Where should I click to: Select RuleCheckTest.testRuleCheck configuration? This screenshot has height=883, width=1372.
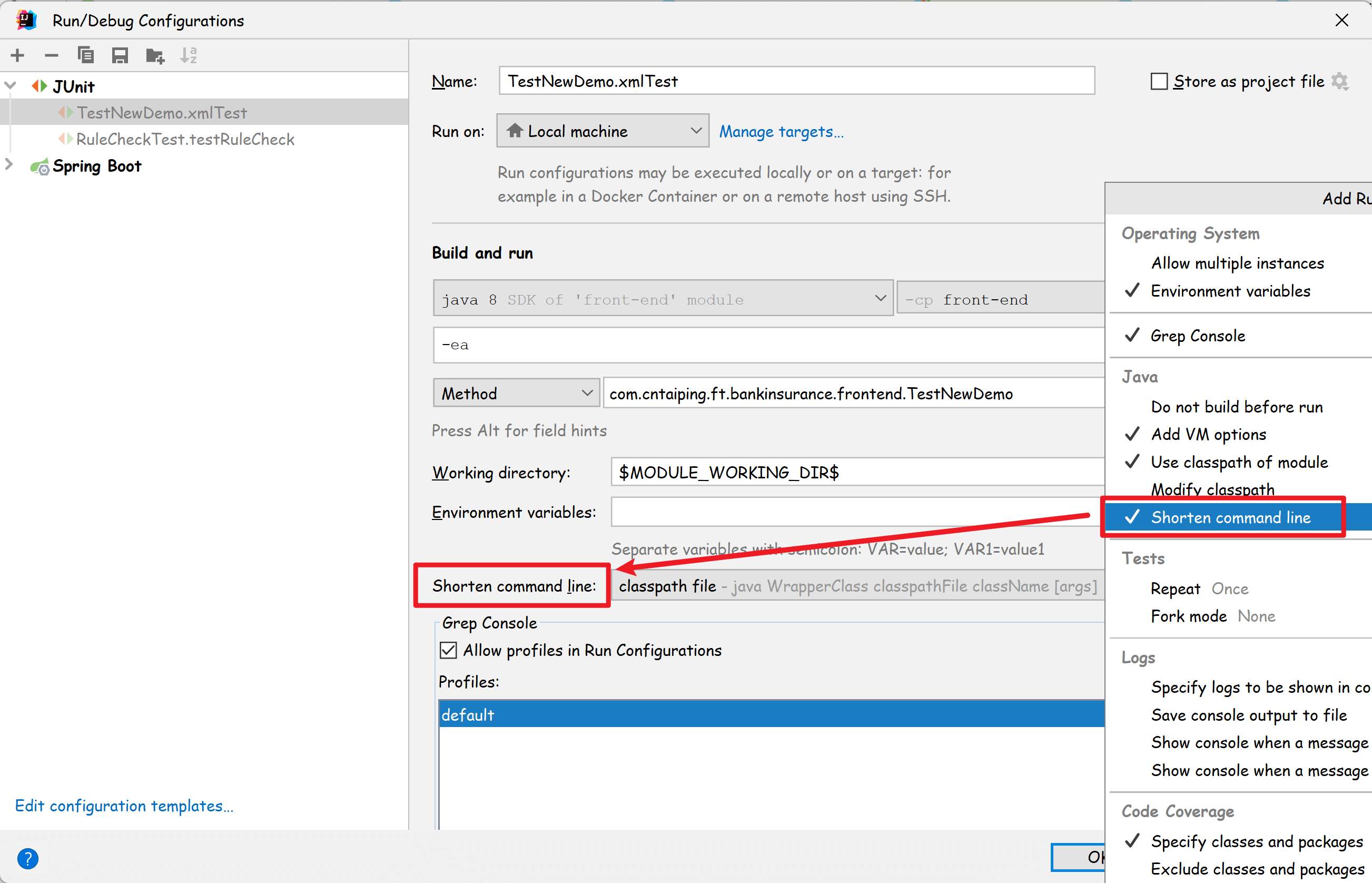184,139
